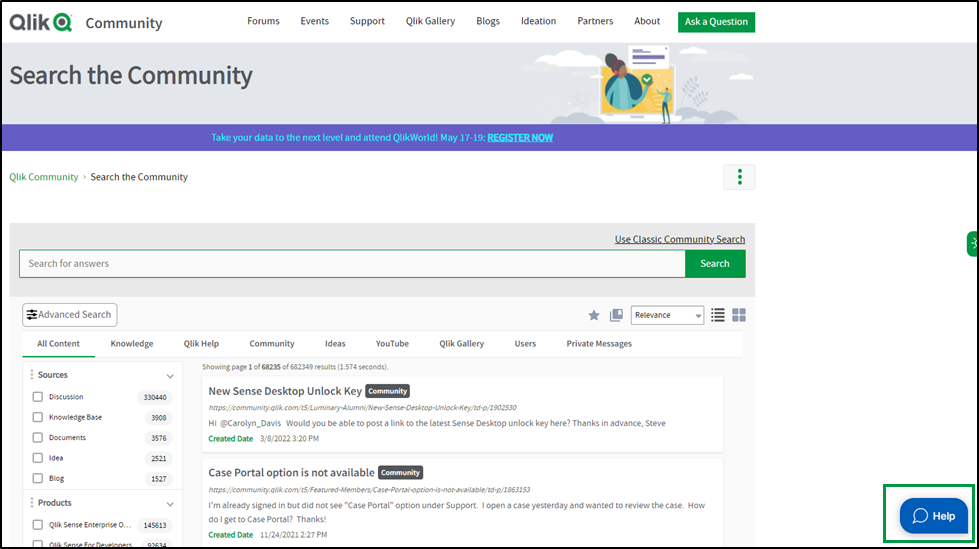Viewport: 979px width, 549px height.
Task: Select the Users tab
Action: 525,344
